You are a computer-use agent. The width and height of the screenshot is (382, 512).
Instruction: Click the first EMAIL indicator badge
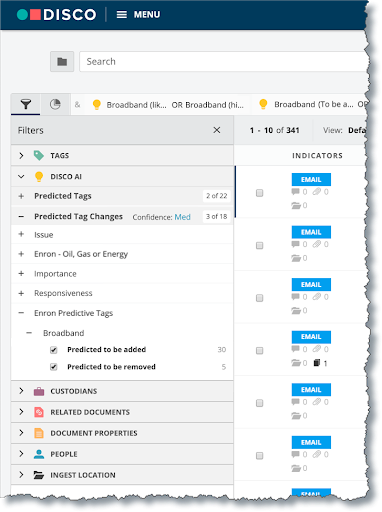click(311, 179)
